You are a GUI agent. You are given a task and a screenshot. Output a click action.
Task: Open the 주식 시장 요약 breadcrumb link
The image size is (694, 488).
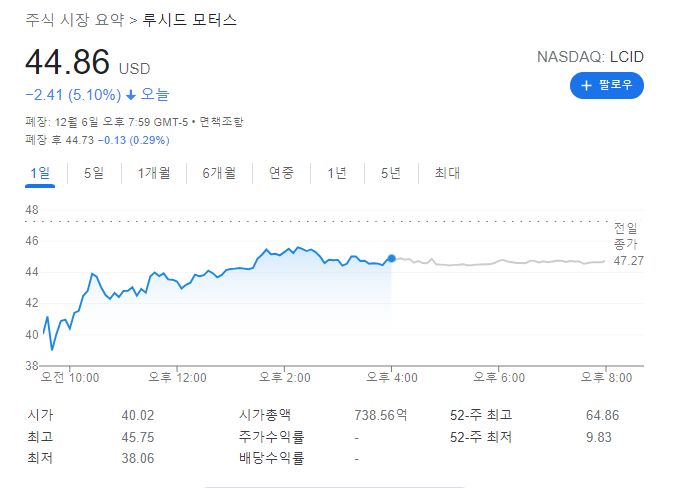[75, 20]
